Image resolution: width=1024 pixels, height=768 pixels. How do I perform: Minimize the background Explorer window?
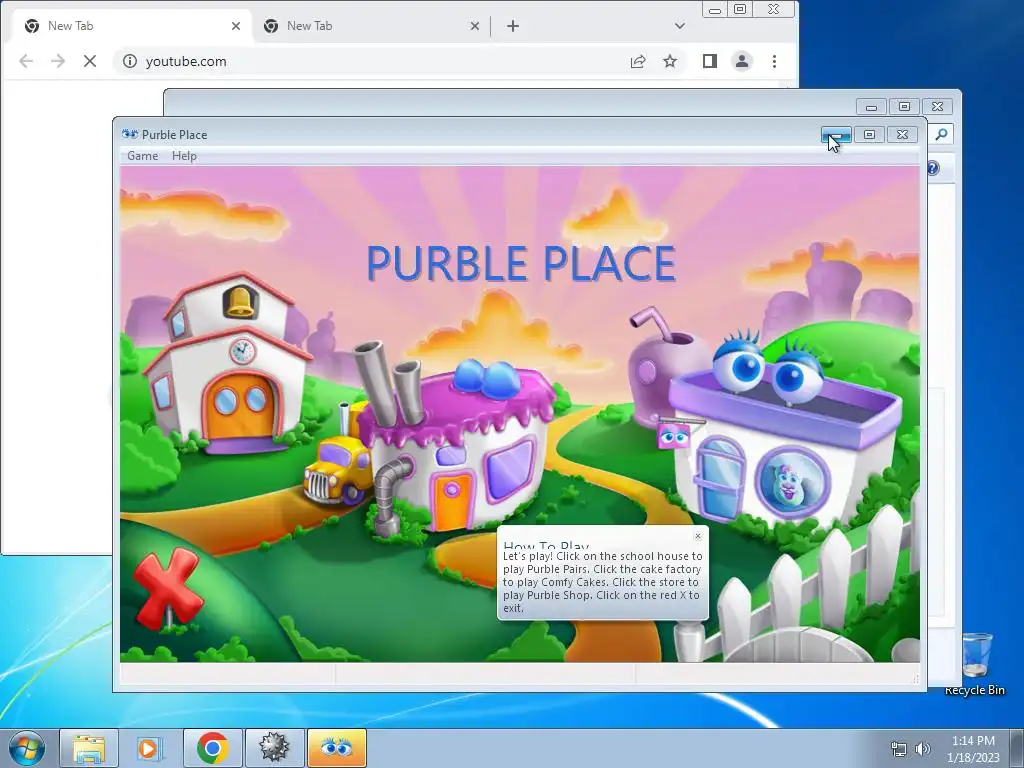click(x=871, y=106)
